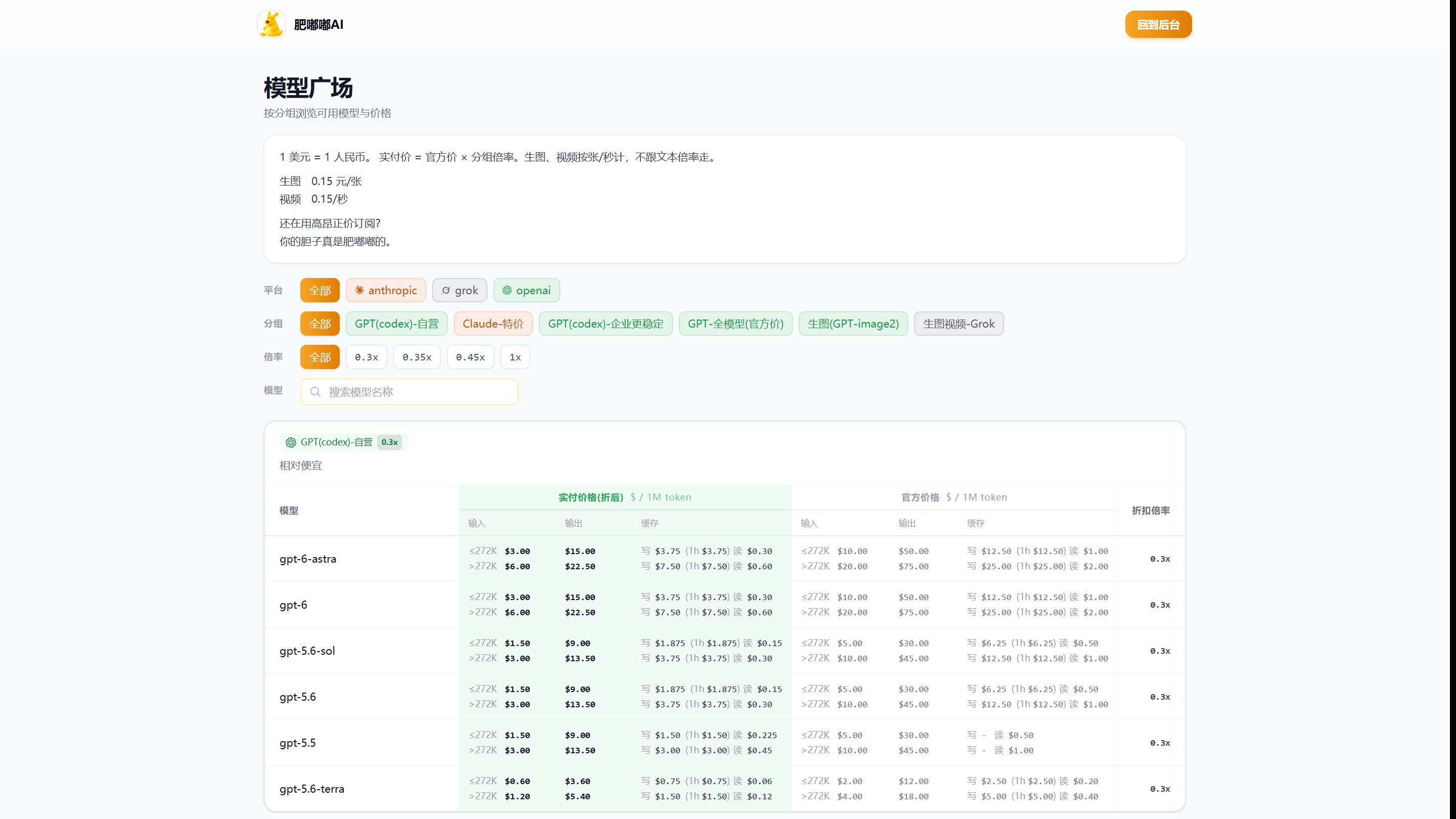This screenshot has height=819, width=1456.
Task: Open the 肥嘟嘟AI brand name link
Action: (x=319, y=24)
